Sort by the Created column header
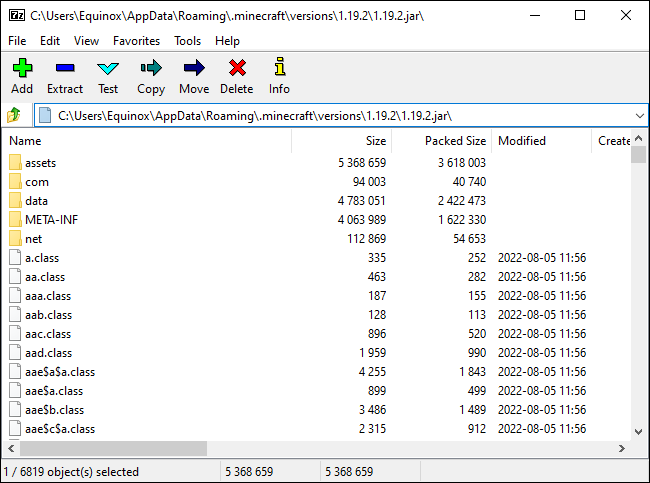The image size is (650, 483). 611,141
